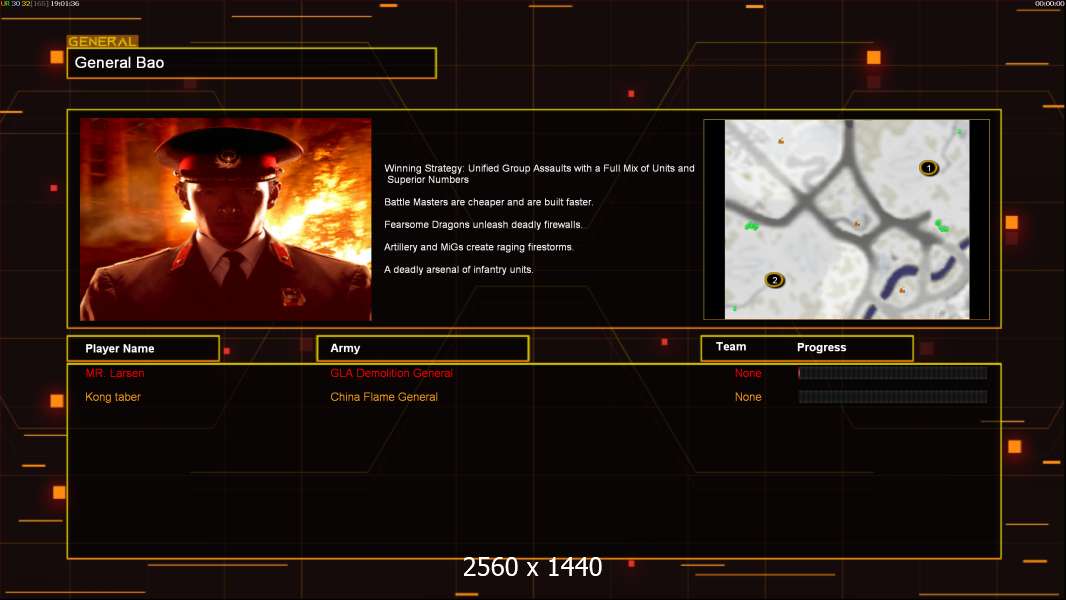Click deadly arsenal of infantry text line
Screen dimensions: 1066x600
459,269
